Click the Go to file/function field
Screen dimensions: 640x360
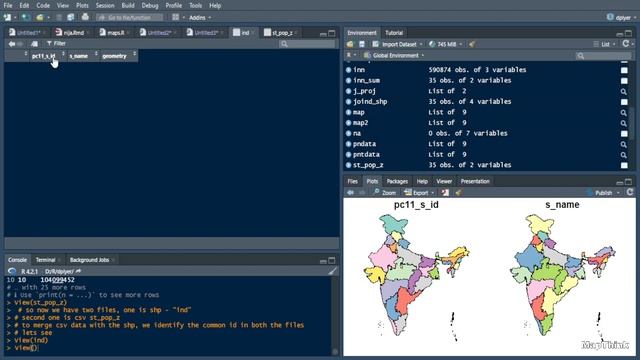click(129, 18)
